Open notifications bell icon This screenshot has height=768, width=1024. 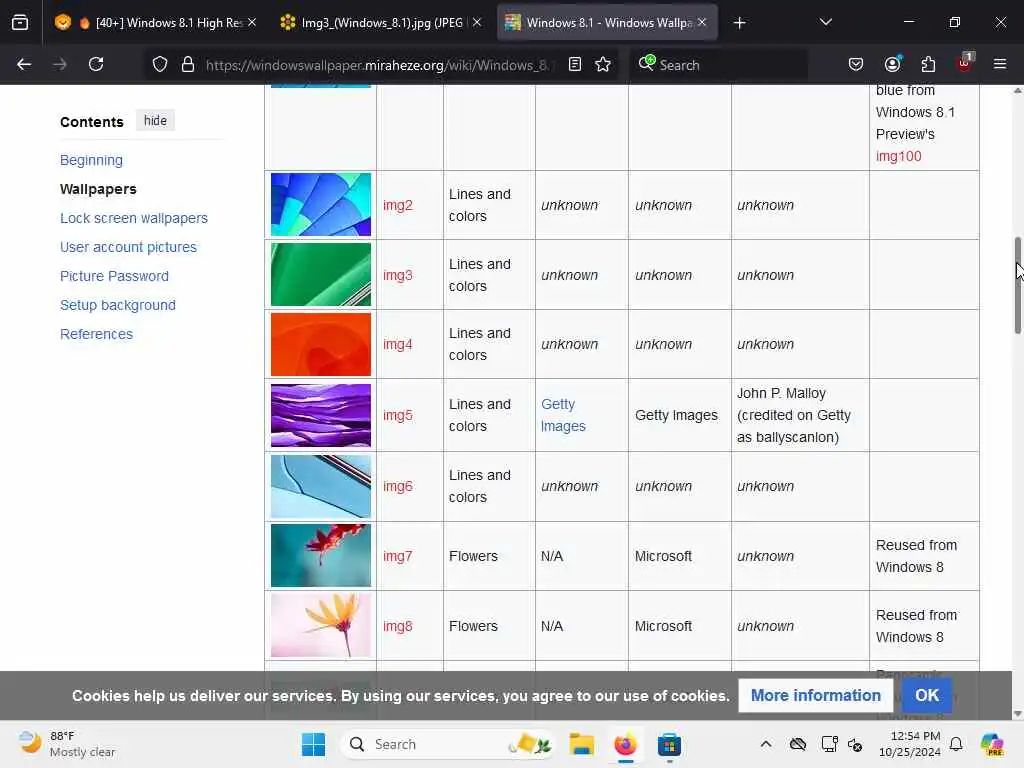956,744
